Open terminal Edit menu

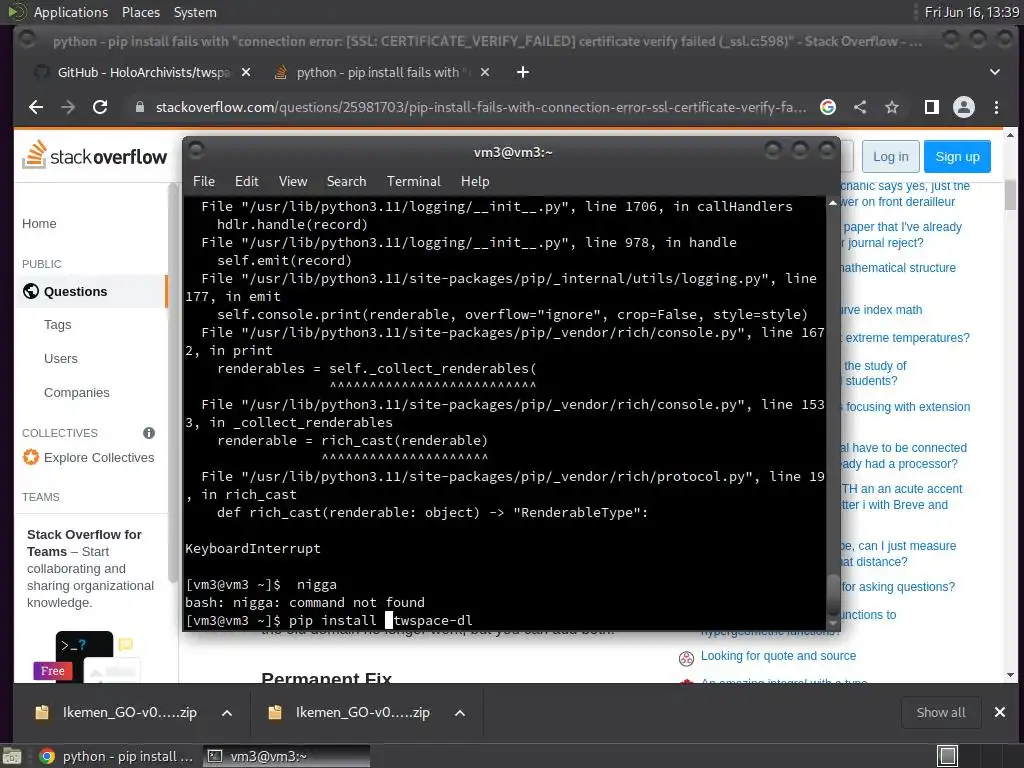click(x=246, y=182)
